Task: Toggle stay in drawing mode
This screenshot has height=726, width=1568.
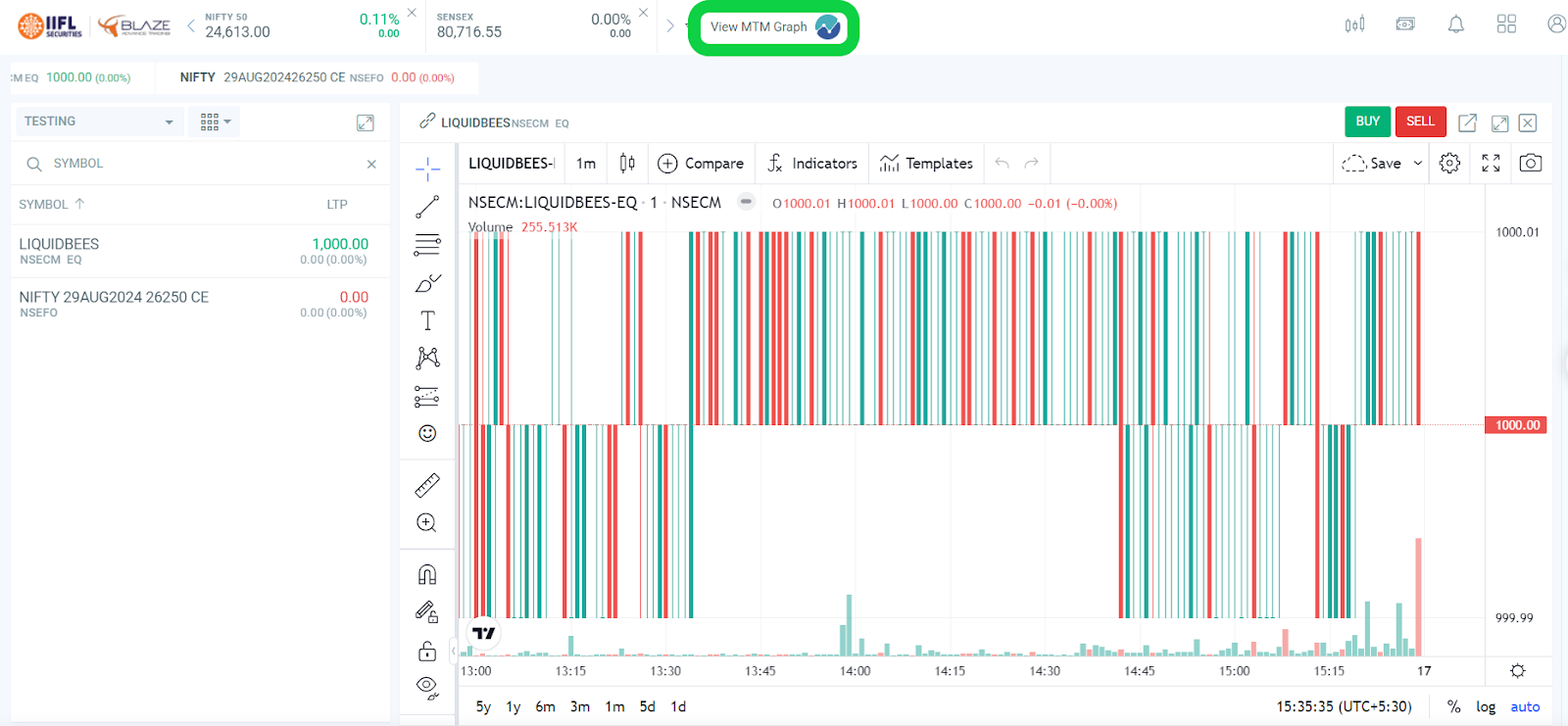Action: click(x=427, y=612)
